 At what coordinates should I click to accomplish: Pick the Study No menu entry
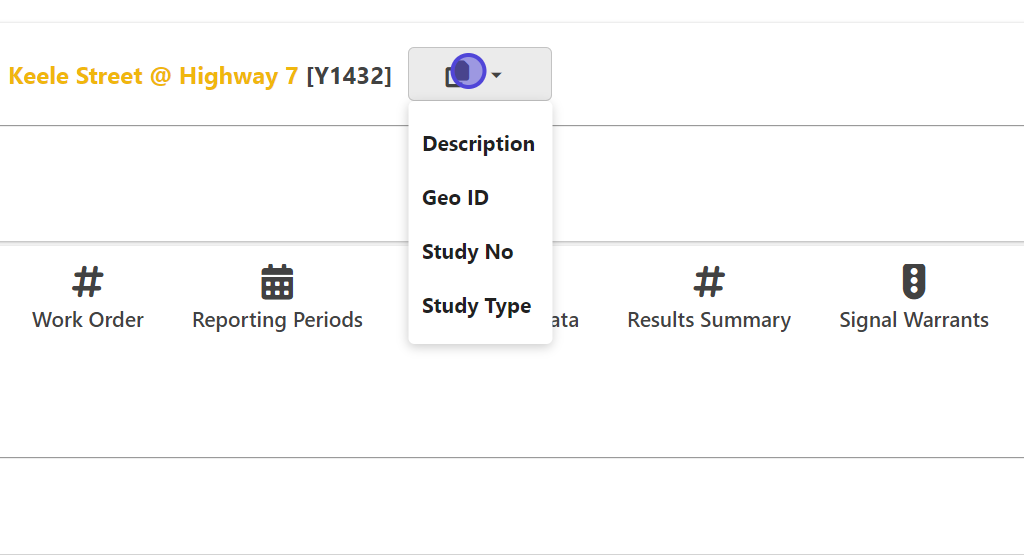tap(467, 252)
